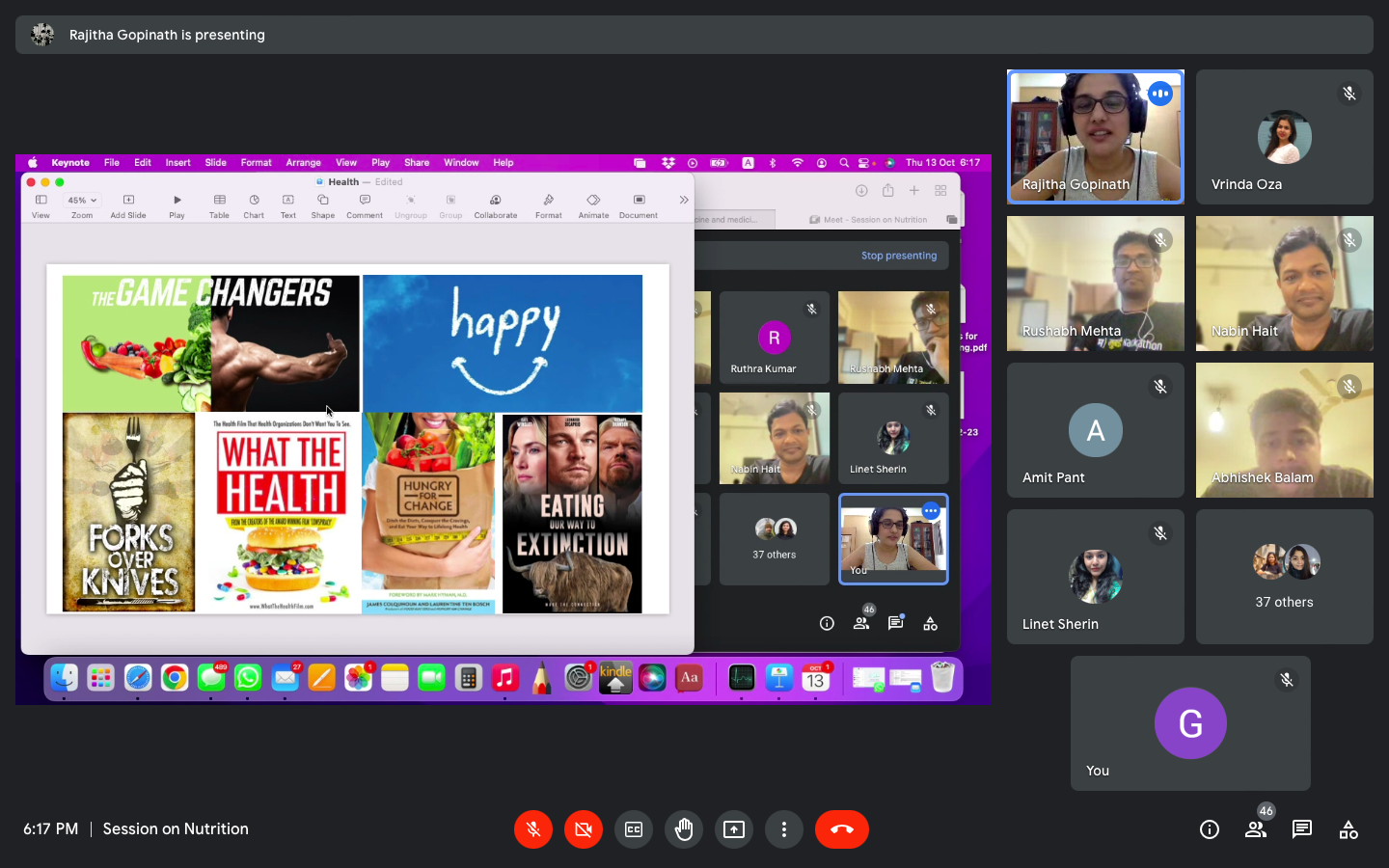Select The Game Changers image on the slide

tap(211, 343)
